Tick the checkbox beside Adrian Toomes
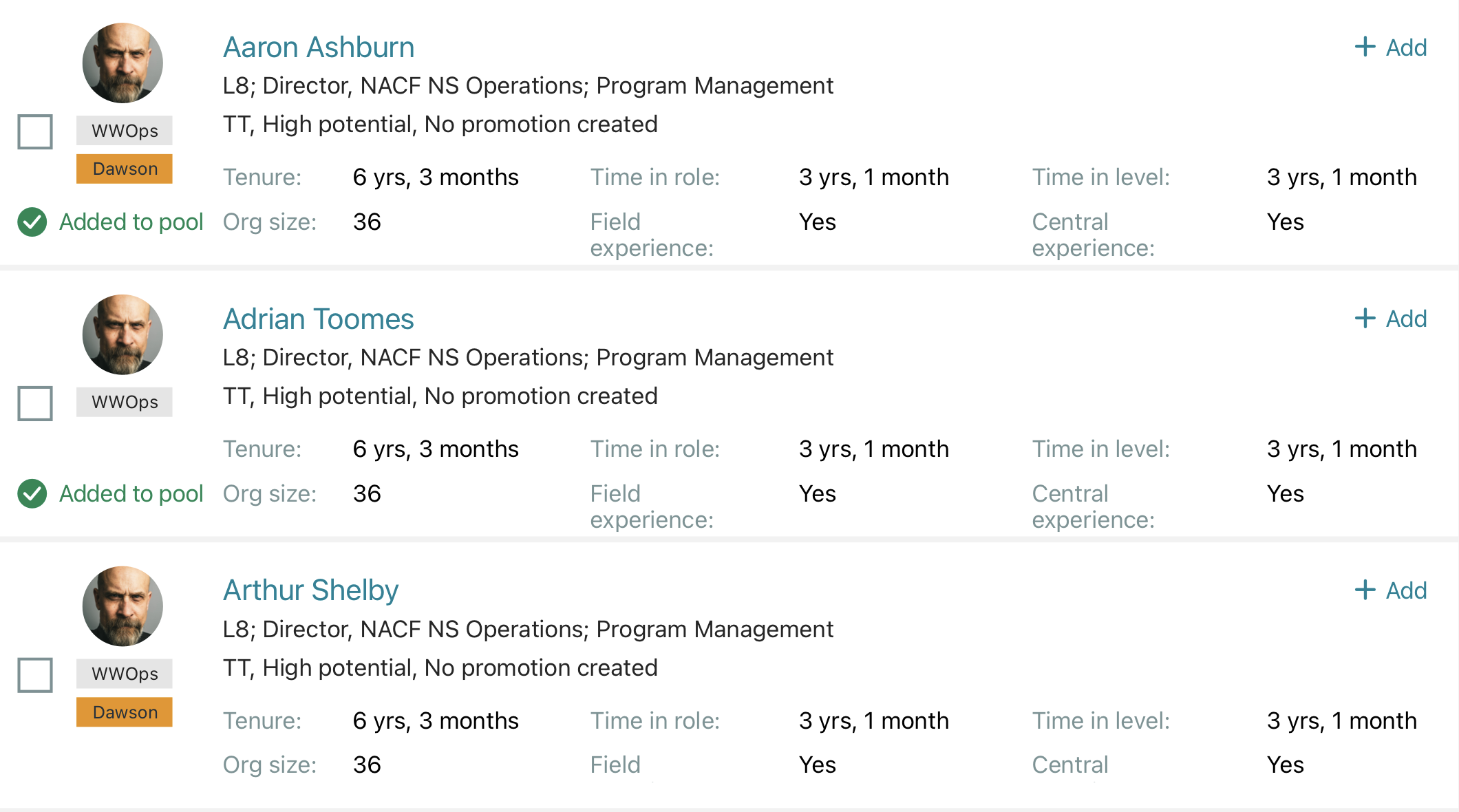The width and height of the screenshot is (1459, 812). pyautogui.click(x=35, y=403)
